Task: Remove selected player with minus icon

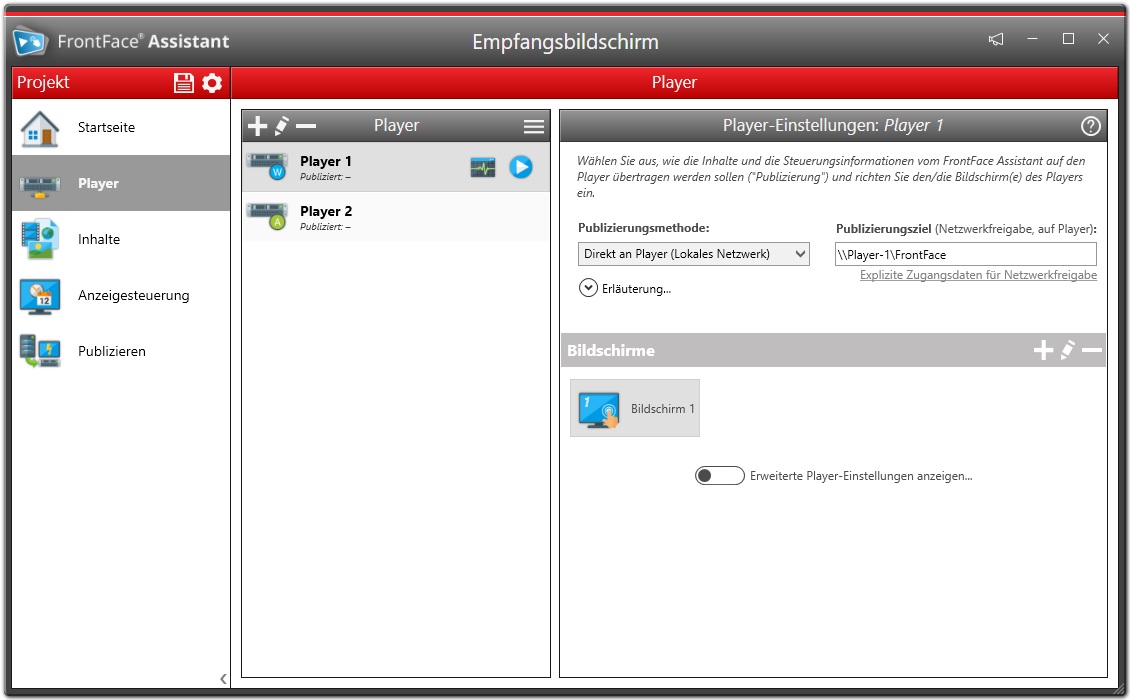Action: pyautogui.click(x=306, y=126)
